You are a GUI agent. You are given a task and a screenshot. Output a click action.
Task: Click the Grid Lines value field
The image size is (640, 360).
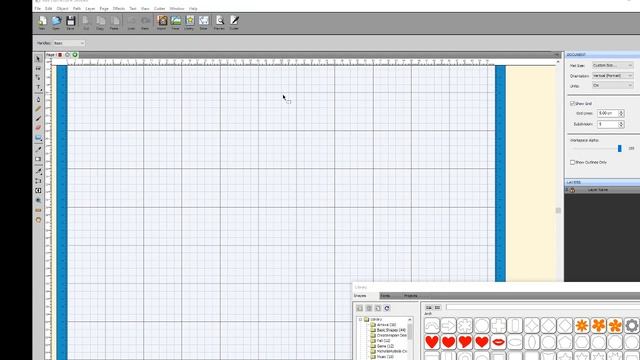(x=608, y=113)
